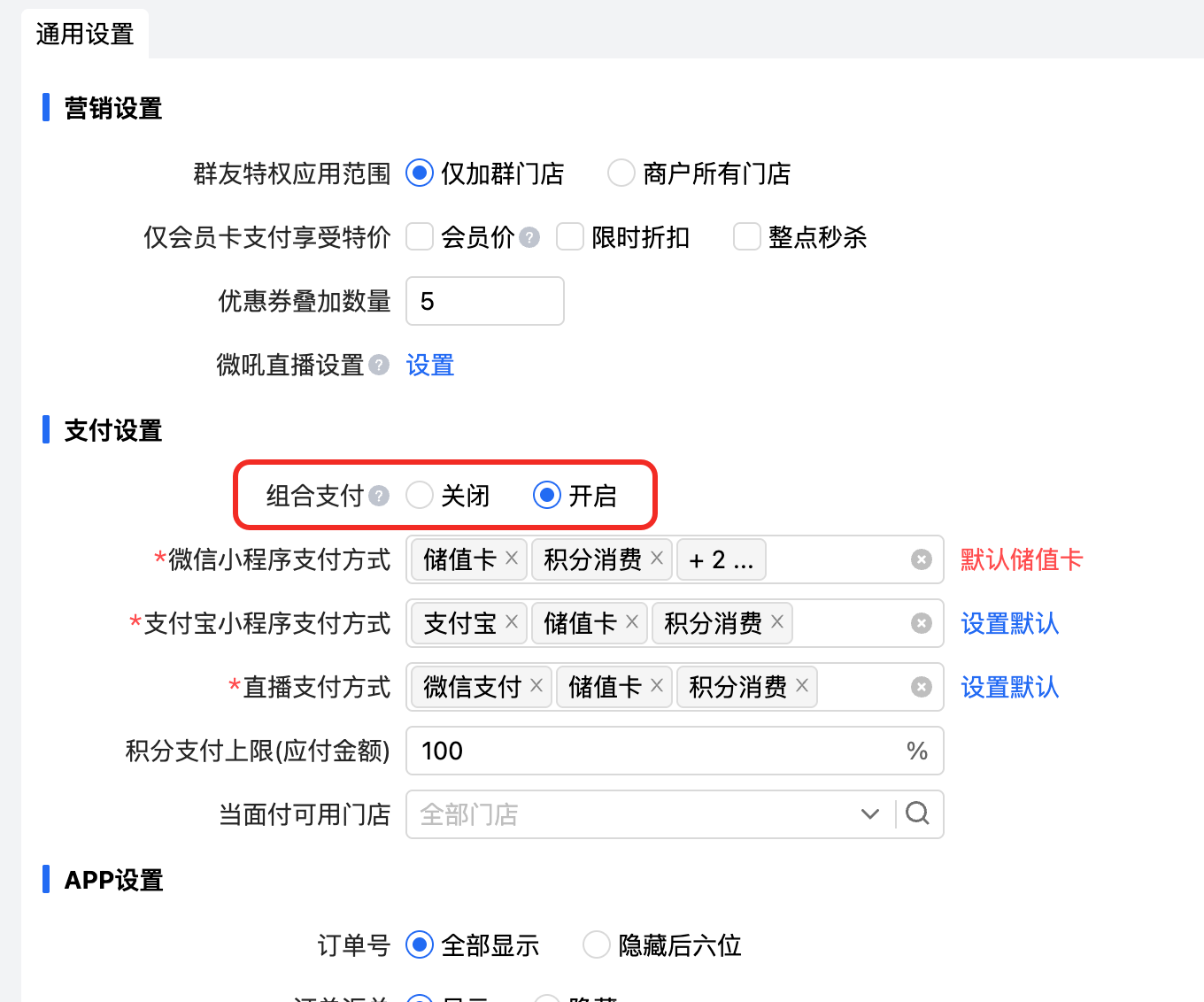Screen dimensions: 1204x1002
Task: Click search icon in 当面付可用门店
Action: 918,813
